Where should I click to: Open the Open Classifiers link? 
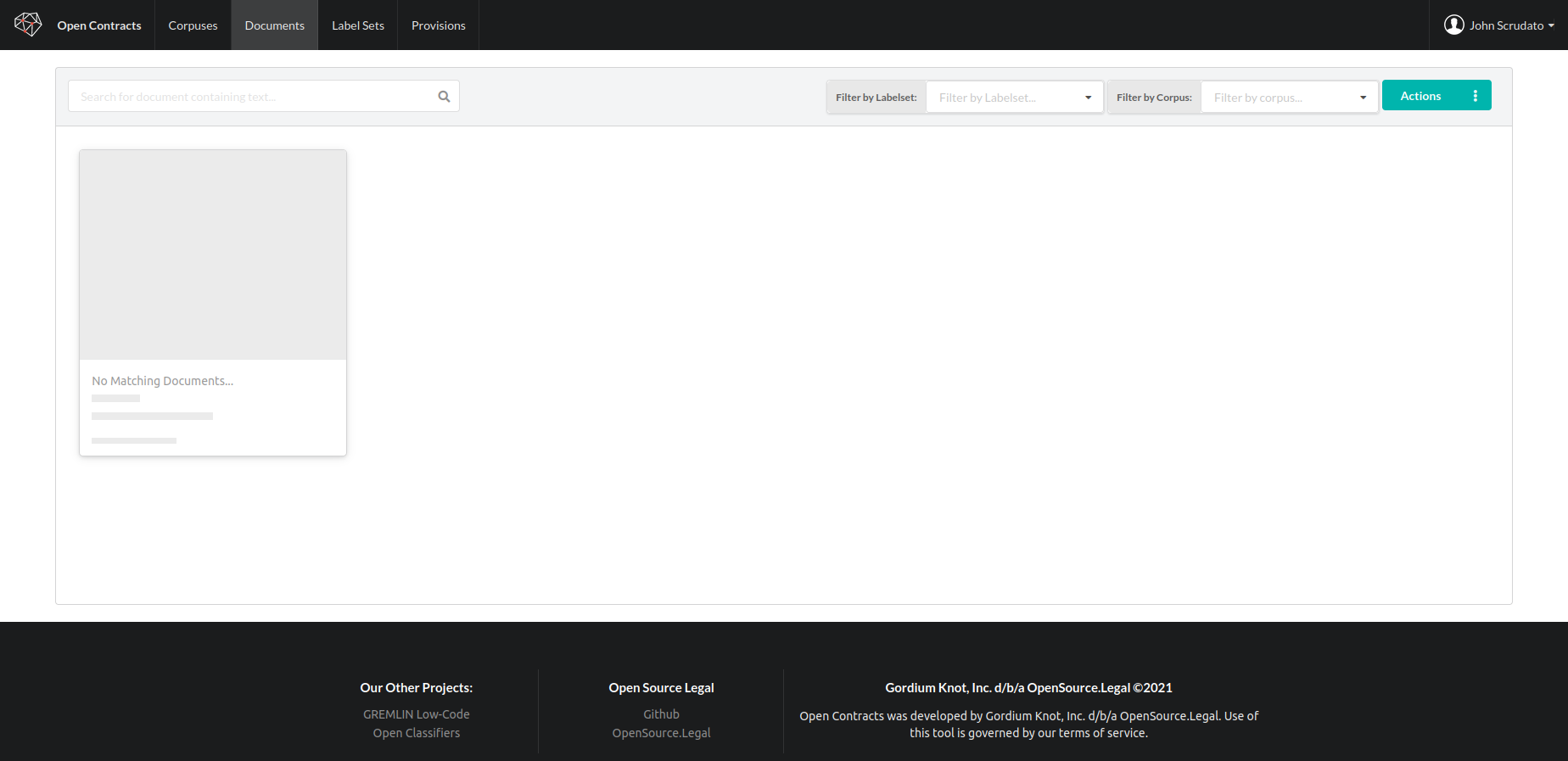(x=417, y=733)
